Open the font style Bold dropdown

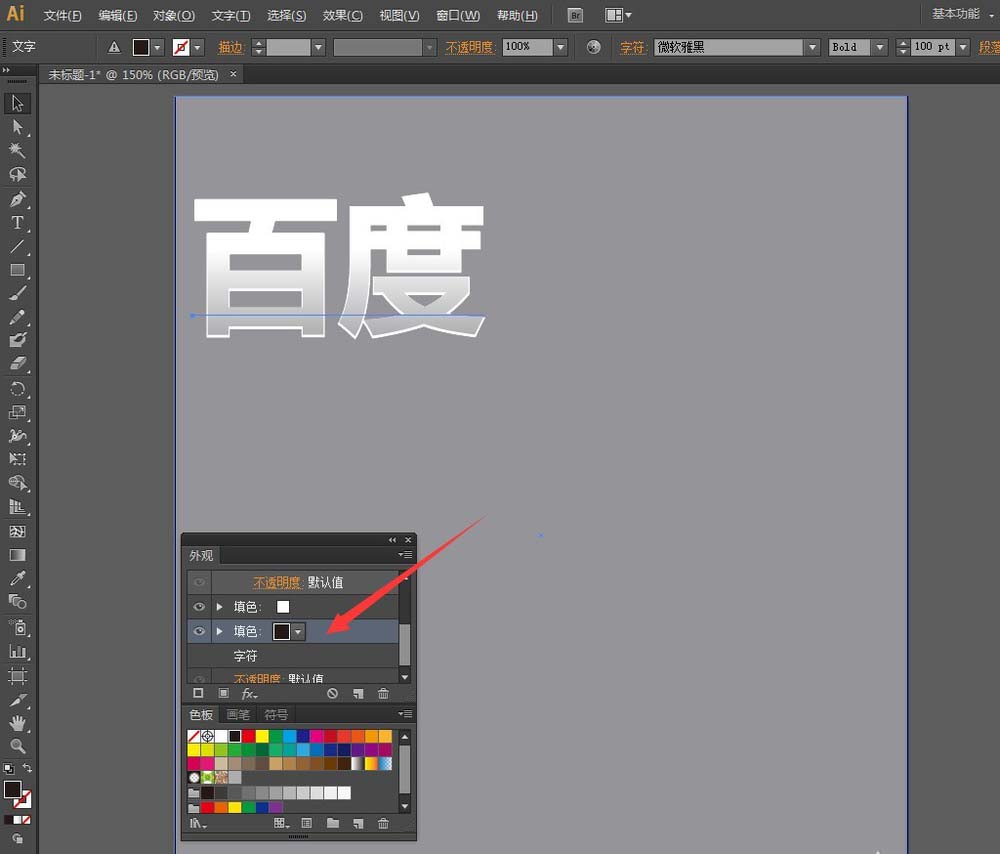[x=880, y=47]
